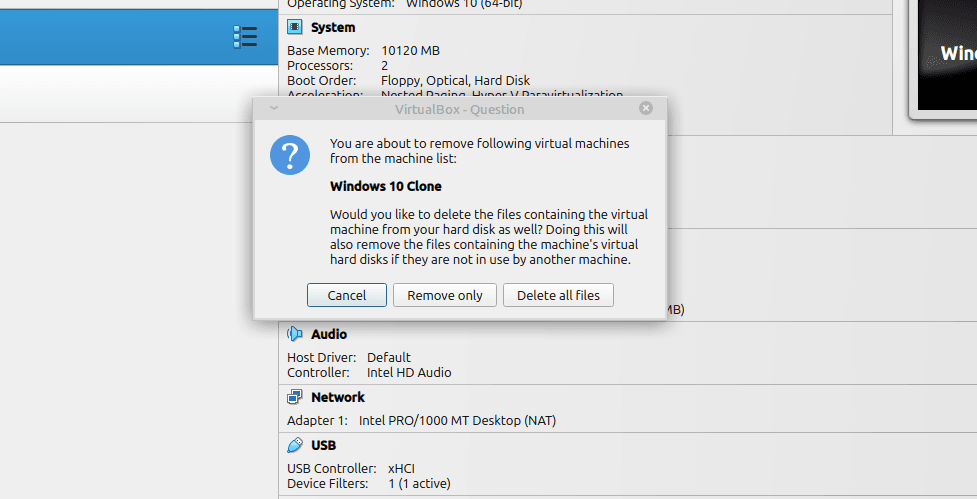Screen dimensions: 977x499
Task: Click the Host Driver Default value
Action: (388, 358)
